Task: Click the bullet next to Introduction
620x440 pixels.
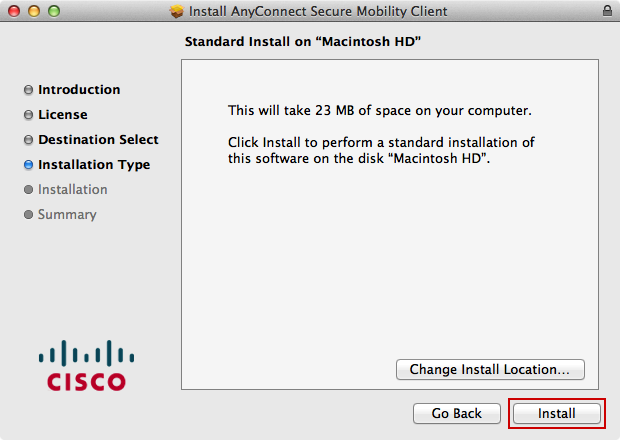Action: coord(29,90)
